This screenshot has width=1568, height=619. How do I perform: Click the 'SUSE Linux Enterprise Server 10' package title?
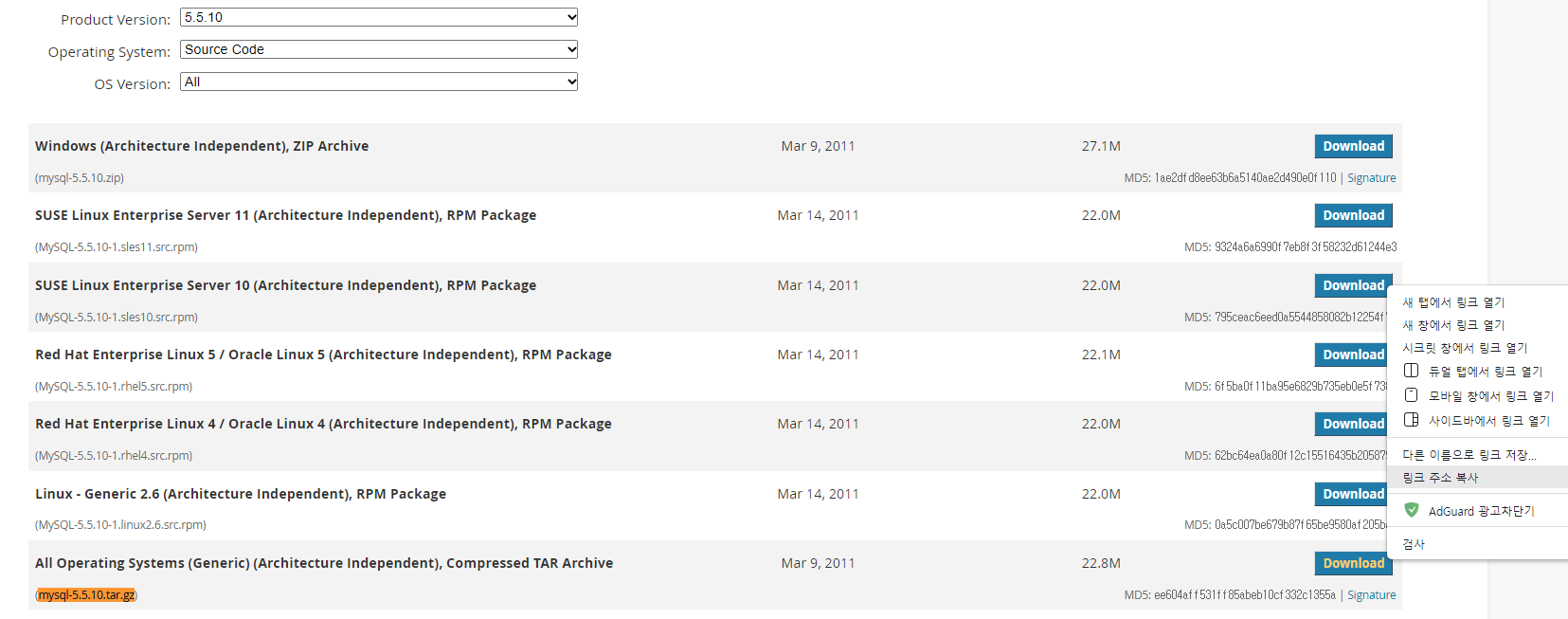tap(285, 285)
